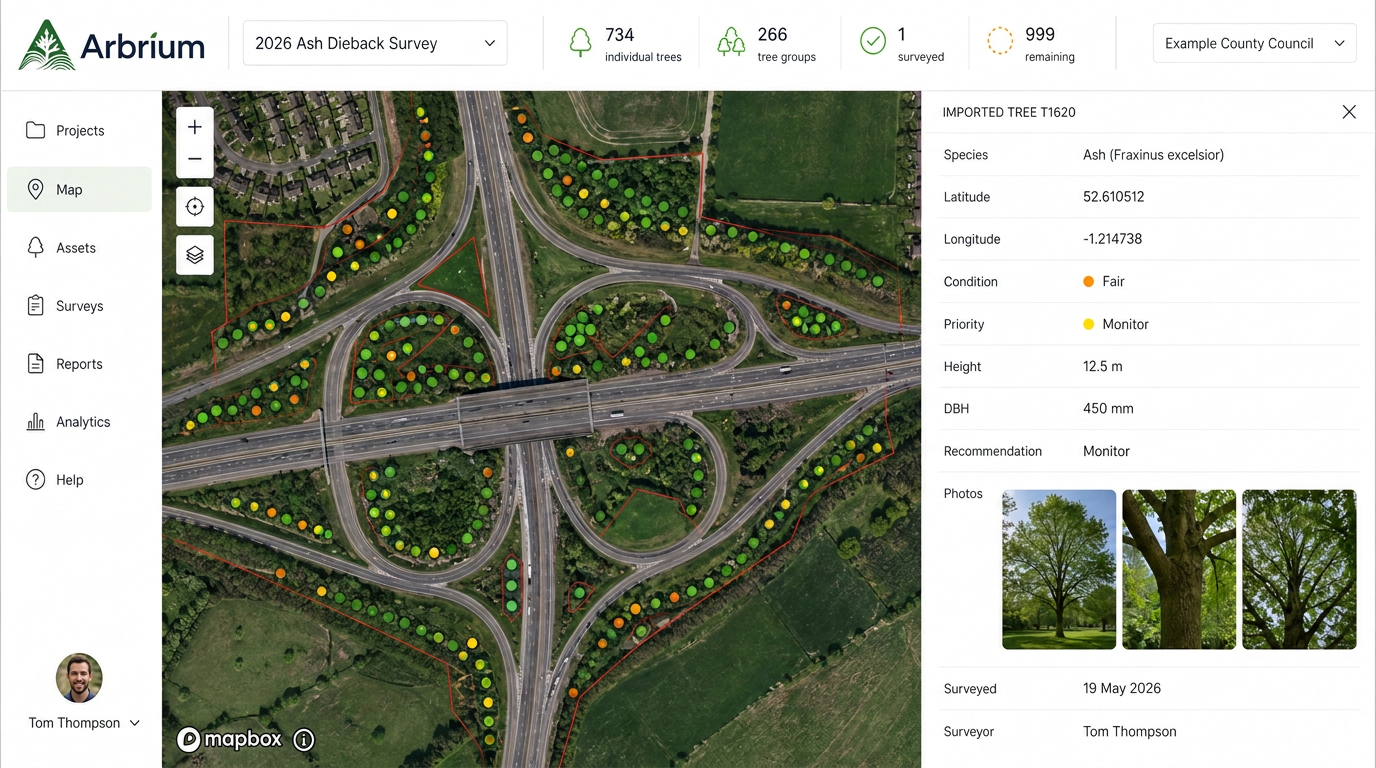Open the Help page
The width and height of the screenshot is (1376, 768).
[79, 480]
